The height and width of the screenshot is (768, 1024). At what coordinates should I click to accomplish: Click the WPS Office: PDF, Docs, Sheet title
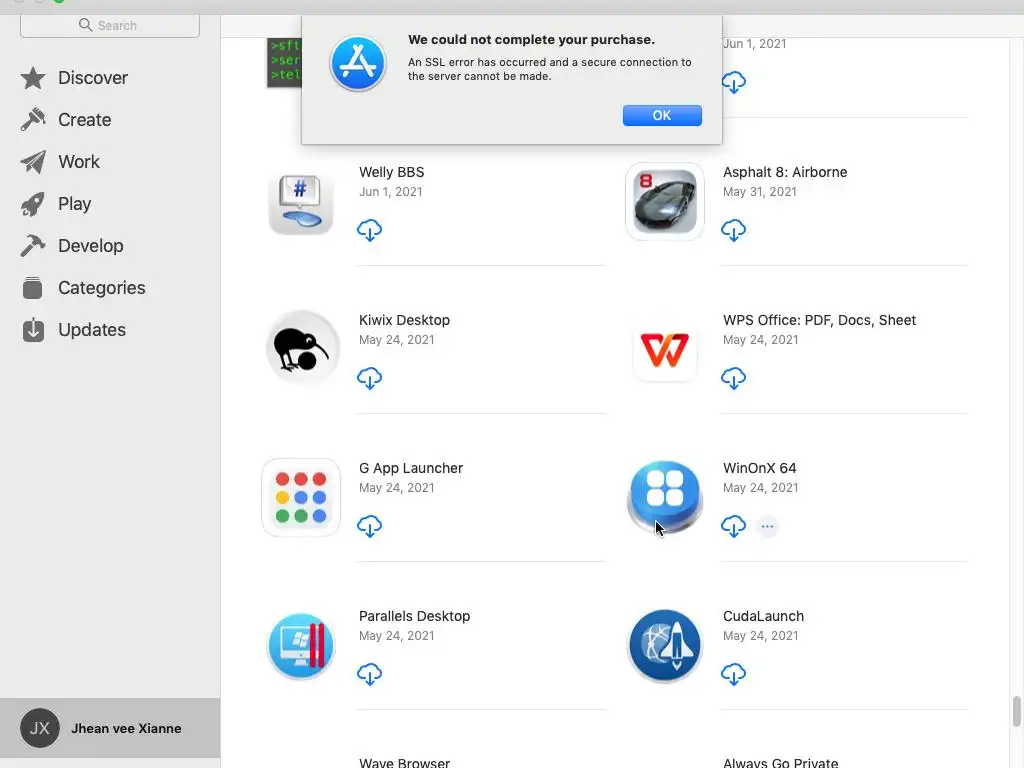pos(819,320)
